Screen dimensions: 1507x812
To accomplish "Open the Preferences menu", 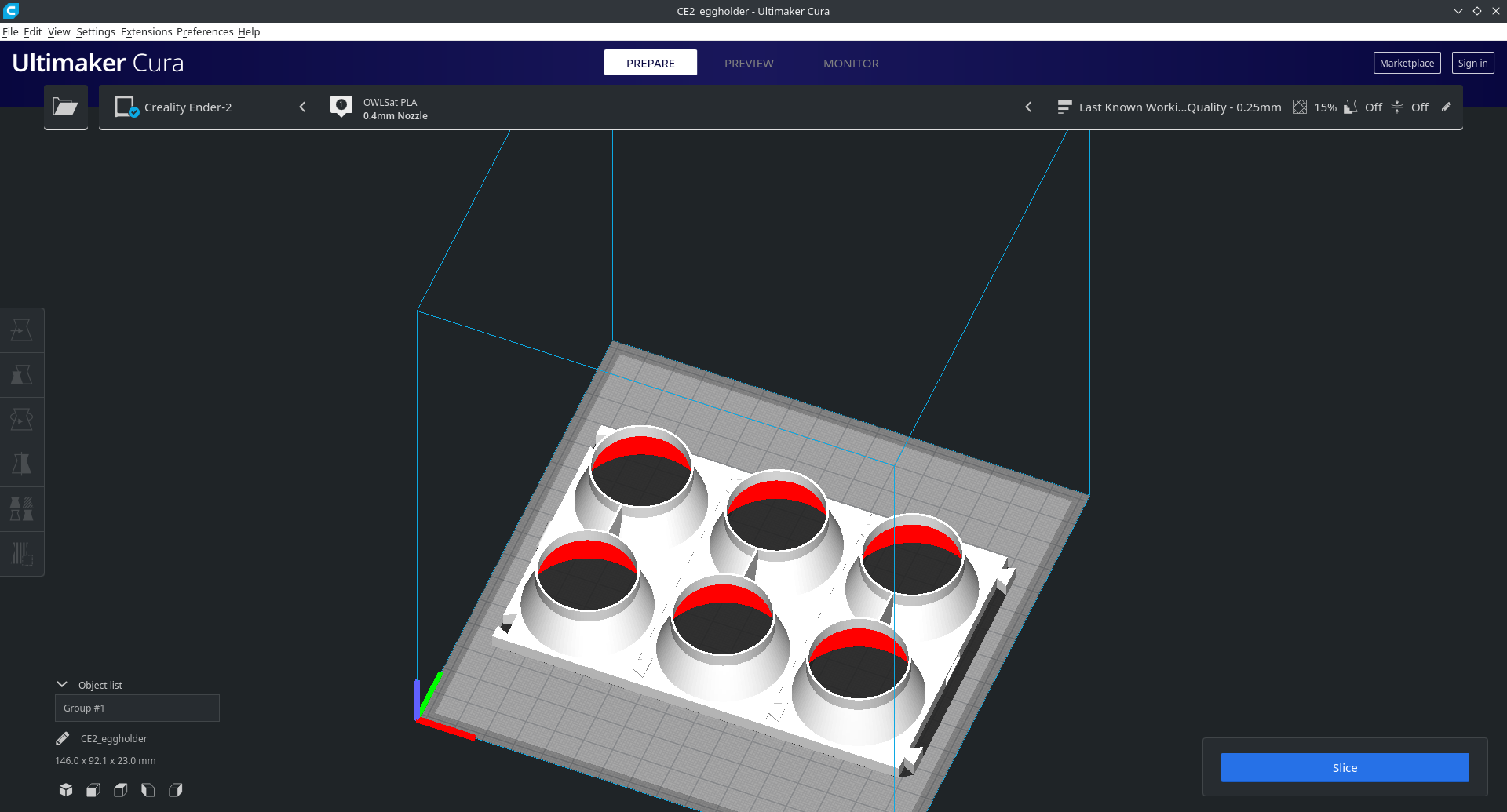I will (x=205, y=31).
